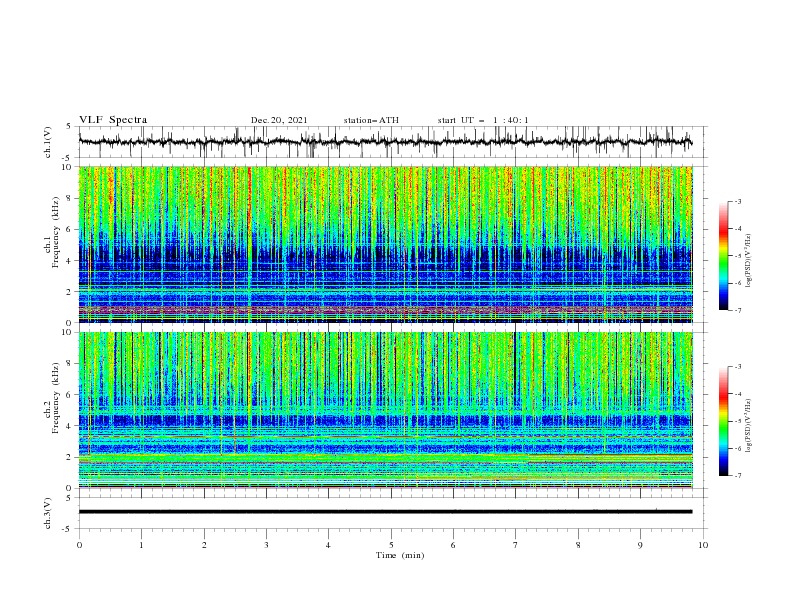Click the 'start UT = 1:40:1' label

(x=483, y=120)
